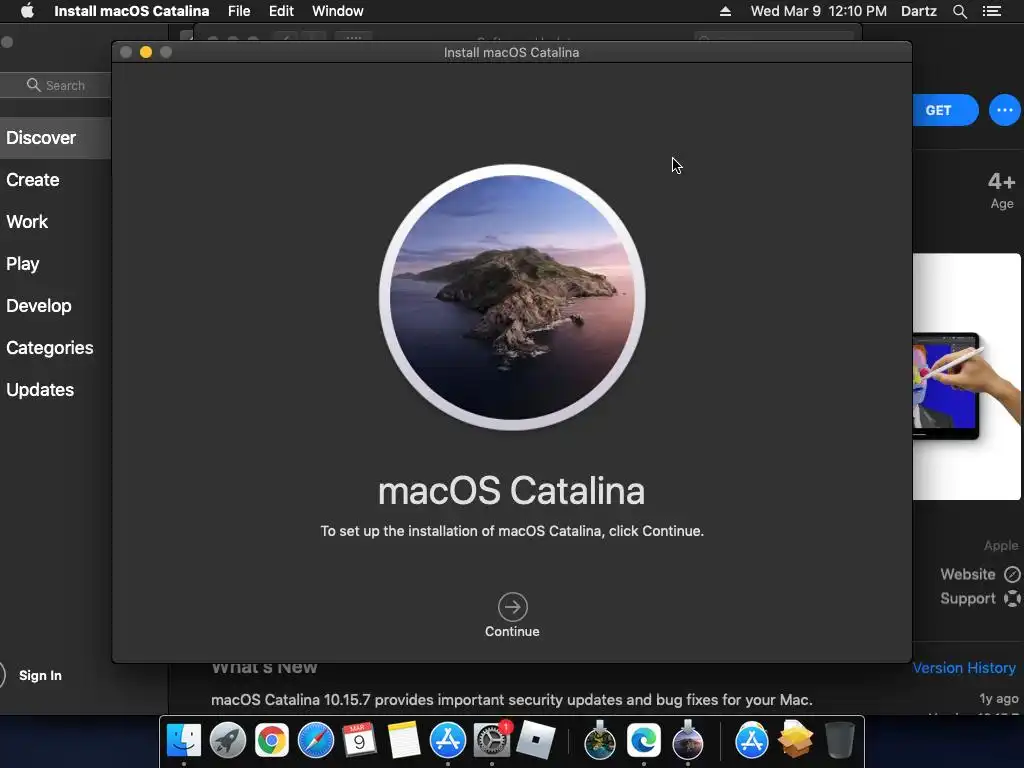
Task: Click the Dartz user name in menu bar
Action: pyautogui.click(x=918, y=11)
